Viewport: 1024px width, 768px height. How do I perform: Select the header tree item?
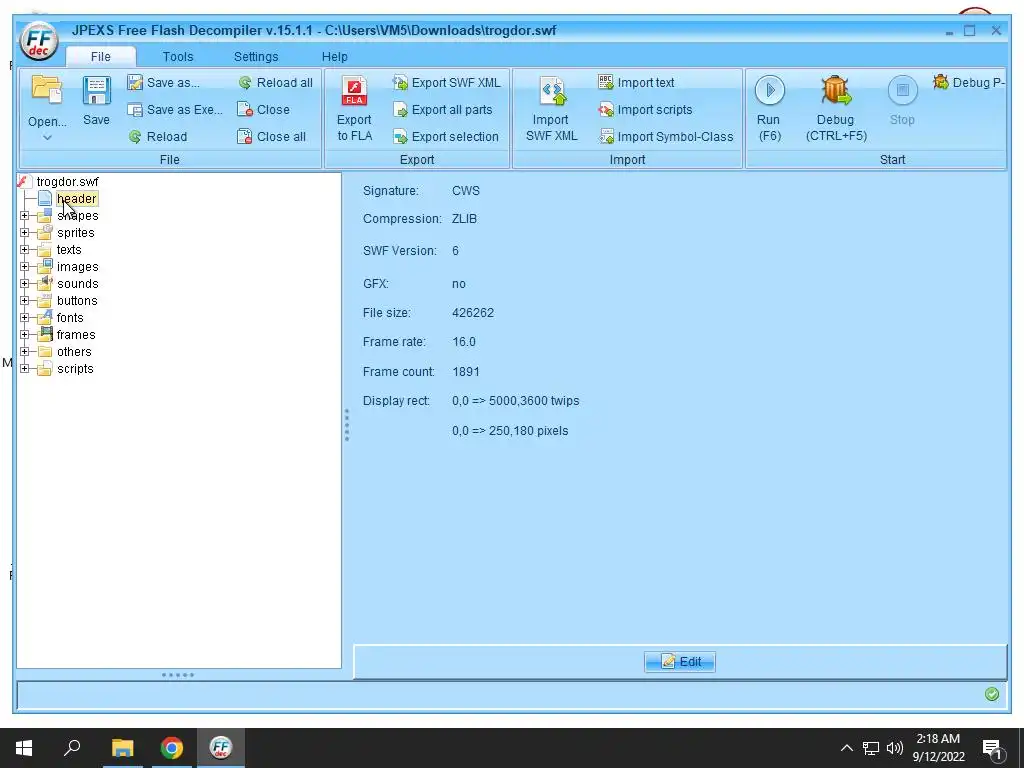pos(76,199)
